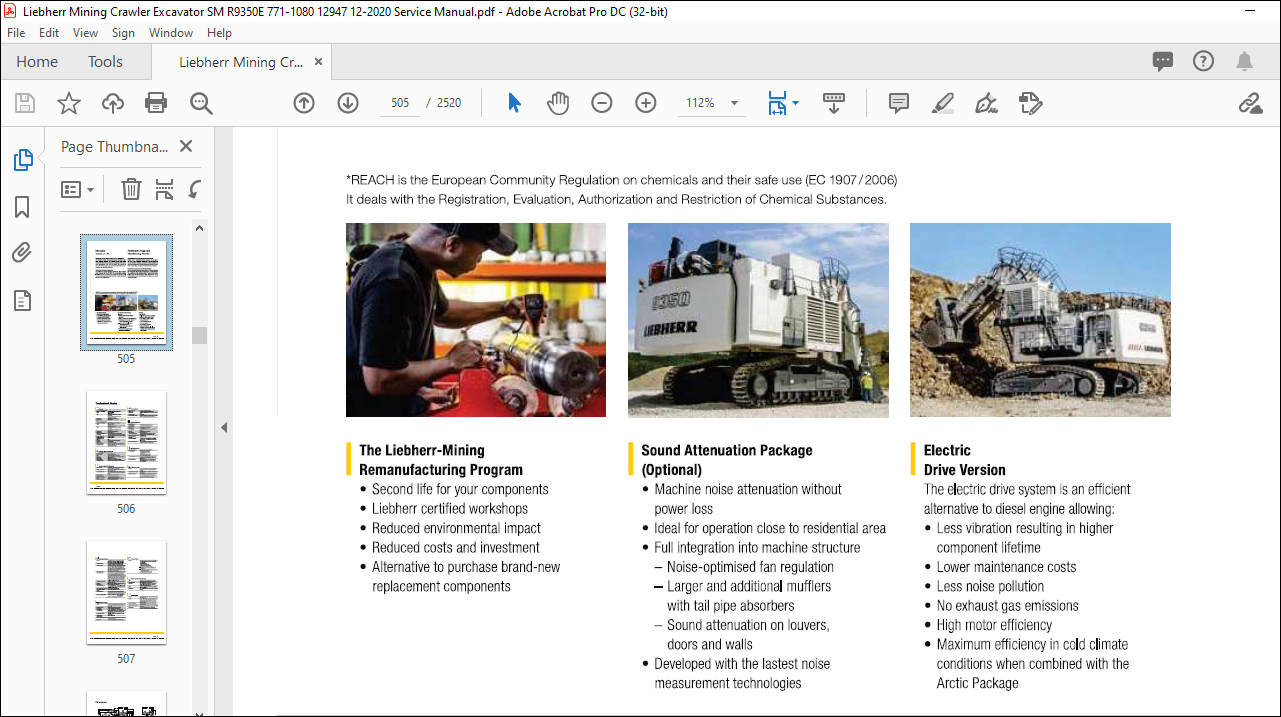Click the upload to cloud icon
The image size is (1281, 717).
(113, 103)
